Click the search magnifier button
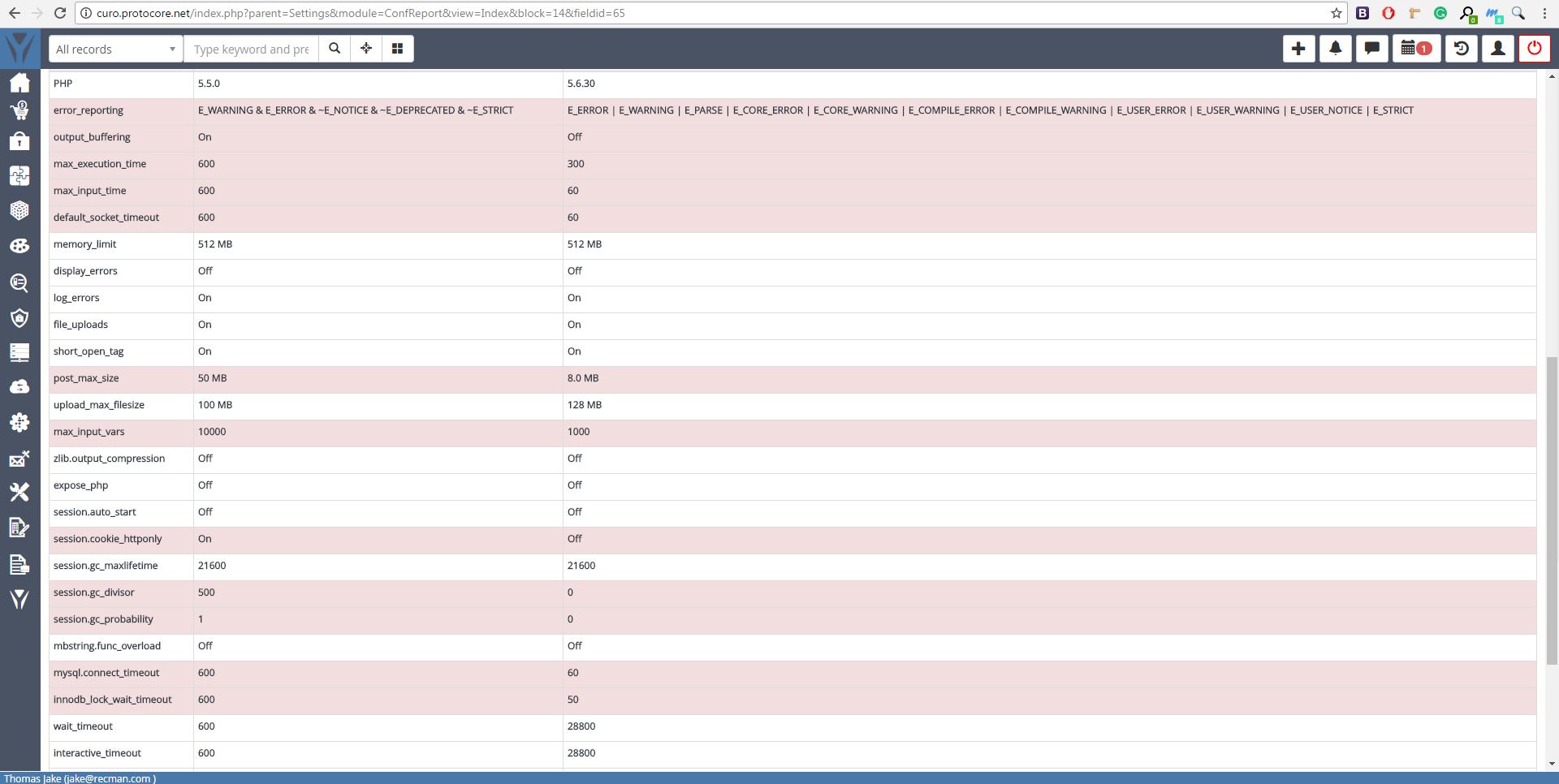This screenshot has width=1559, height=784. click(335, 49)
